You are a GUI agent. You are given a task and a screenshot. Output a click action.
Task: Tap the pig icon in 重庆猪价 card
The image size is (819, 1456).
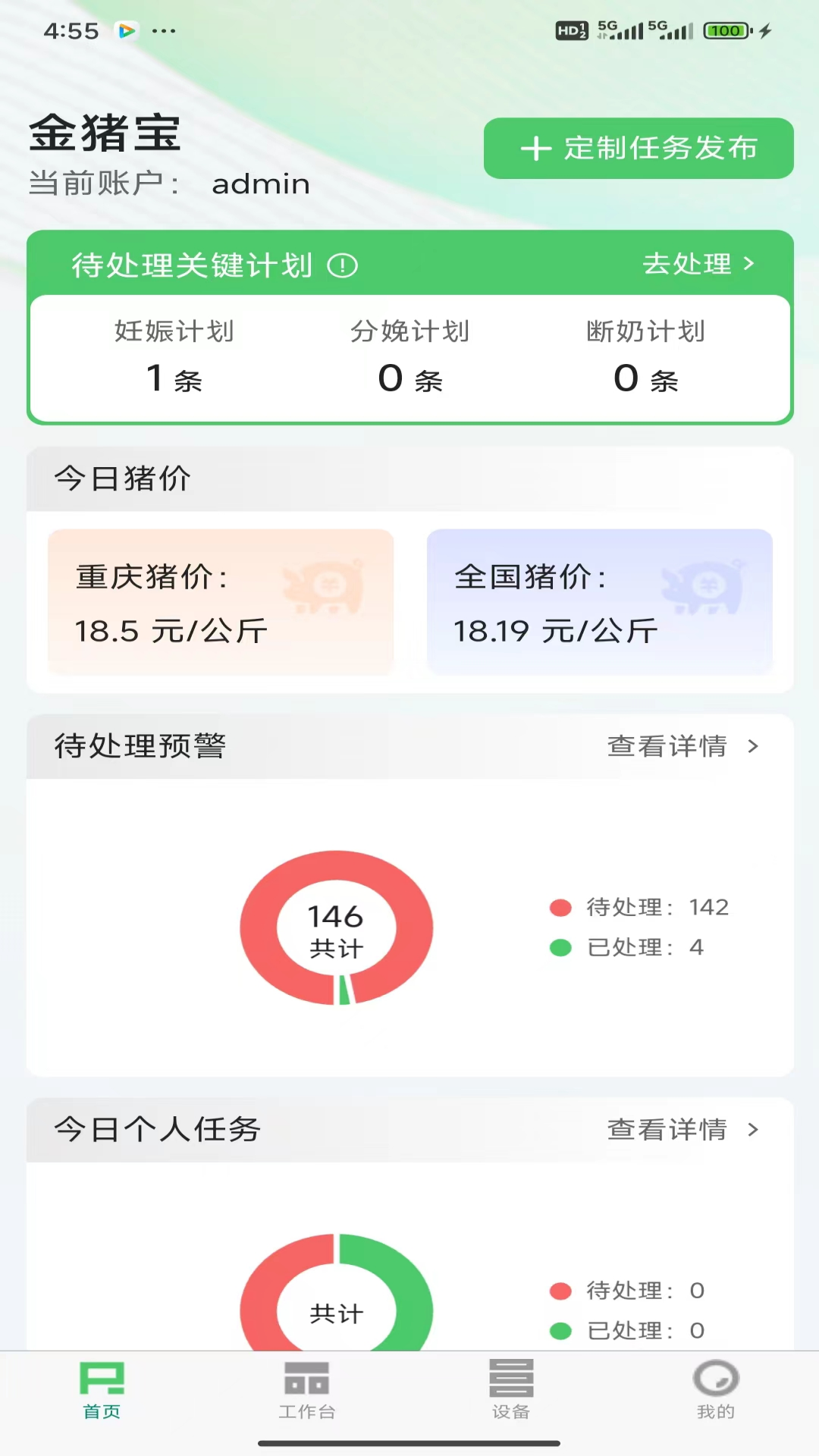pyautogui.click(x=325, y=586)
